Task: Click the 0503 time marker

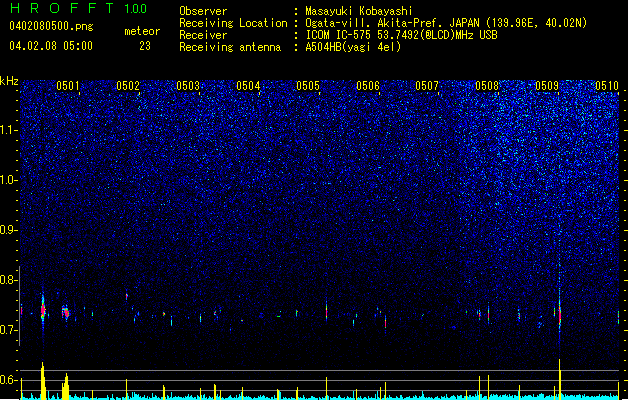Action: tap(188, 86)
